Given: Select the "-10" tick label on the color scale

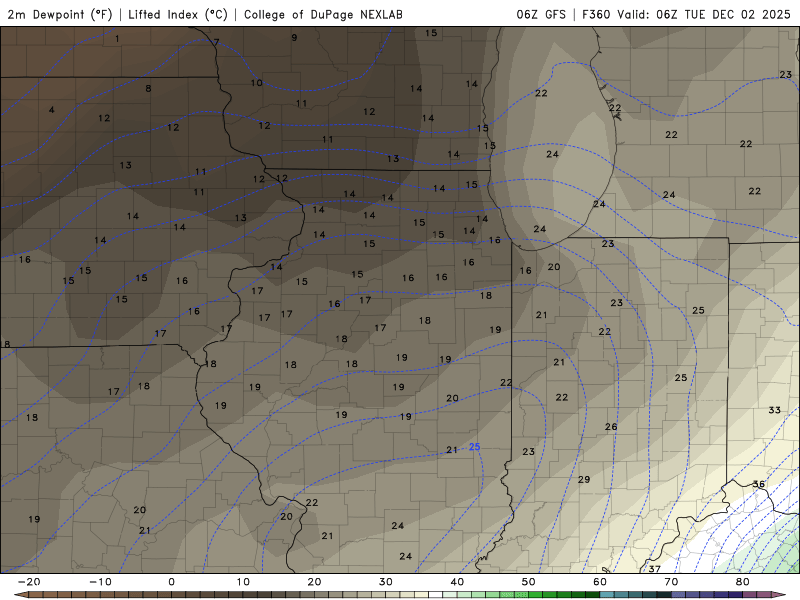Looking at the screenshot, I should (x=100, y=582).
